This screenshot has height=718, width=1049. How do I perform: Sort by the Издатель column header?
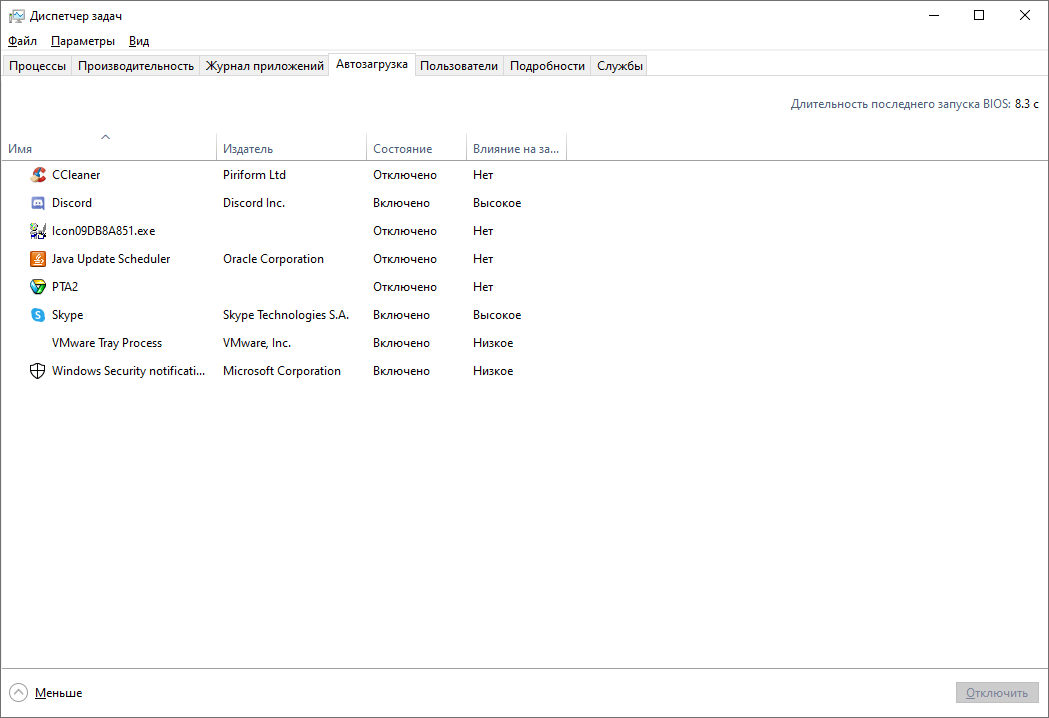click(x=292, y=147)
